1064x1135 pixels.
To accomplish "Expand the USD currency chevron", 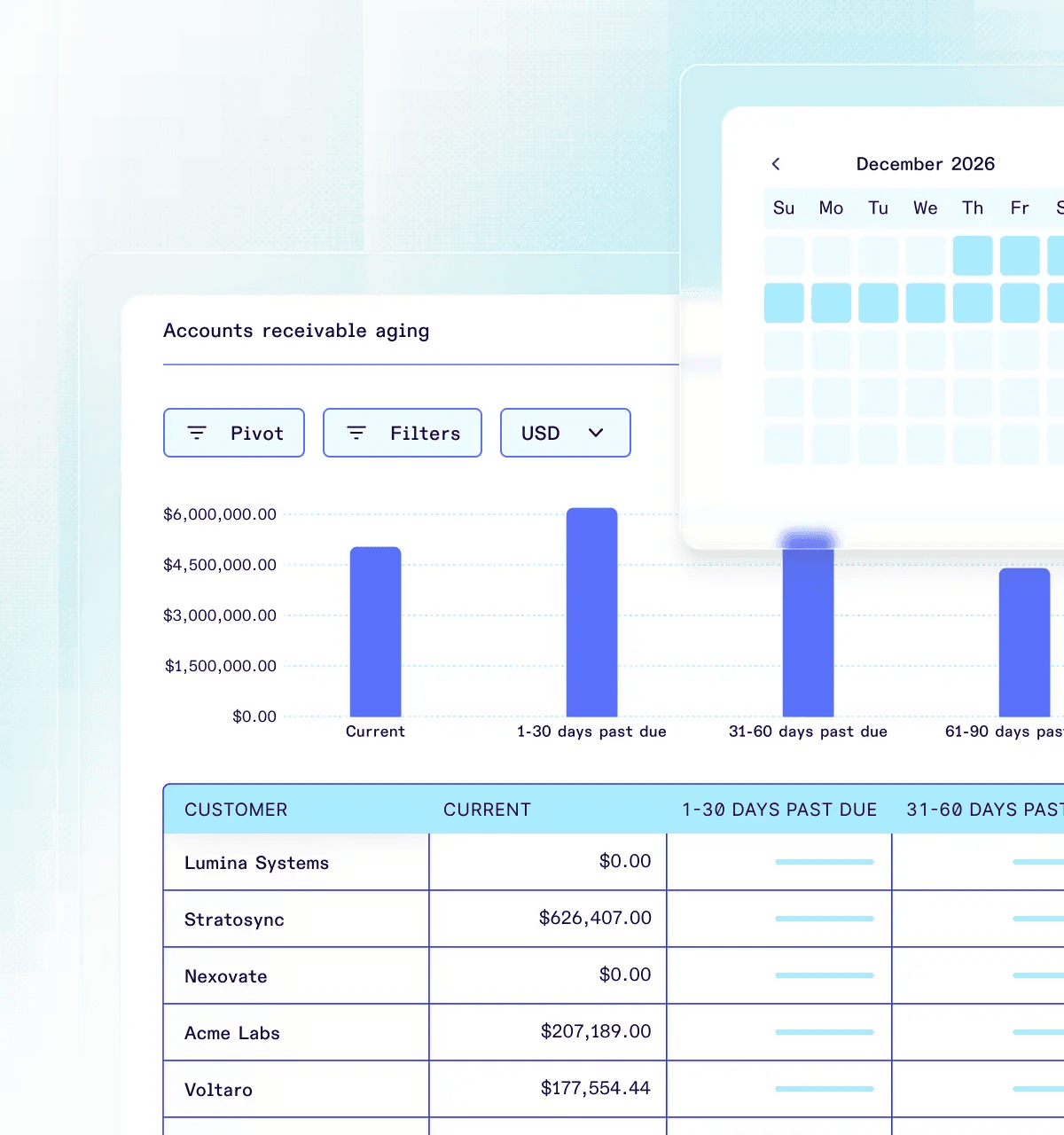I will coord(596,433).
